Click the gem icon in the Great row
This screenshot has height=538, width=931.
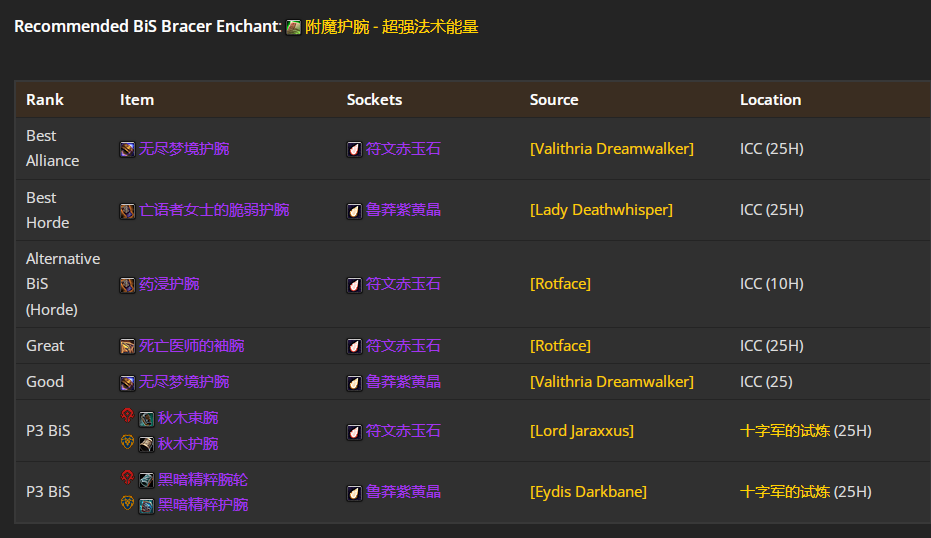point(354,346)
